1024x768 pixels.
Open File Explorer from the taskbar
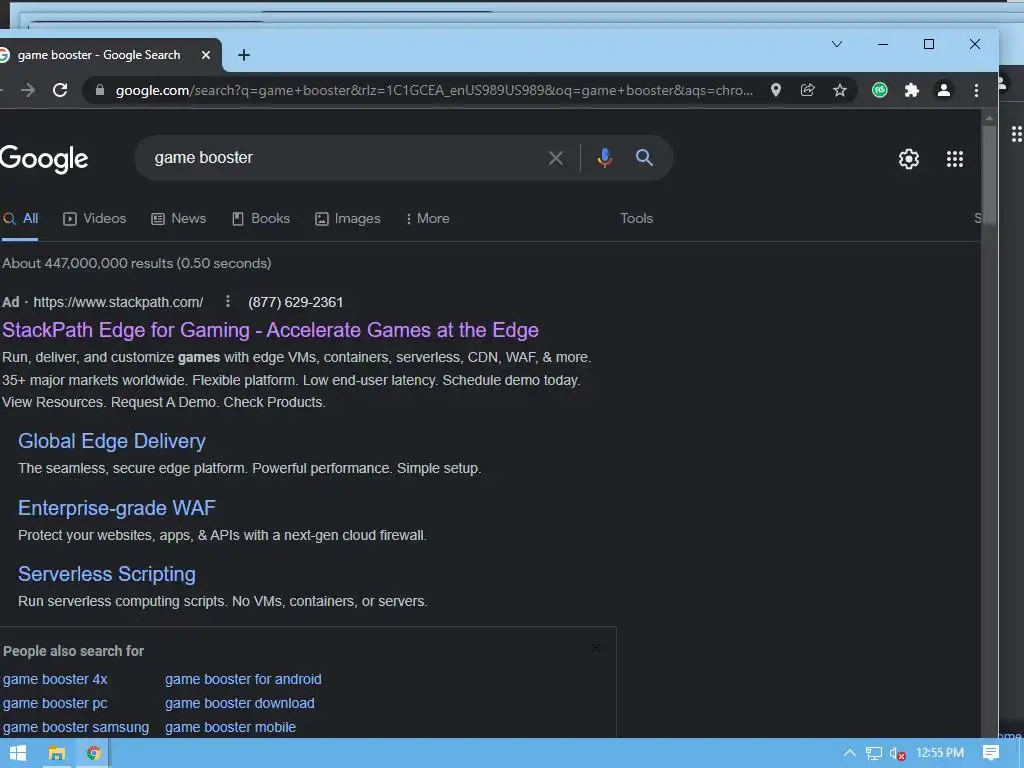57,754
